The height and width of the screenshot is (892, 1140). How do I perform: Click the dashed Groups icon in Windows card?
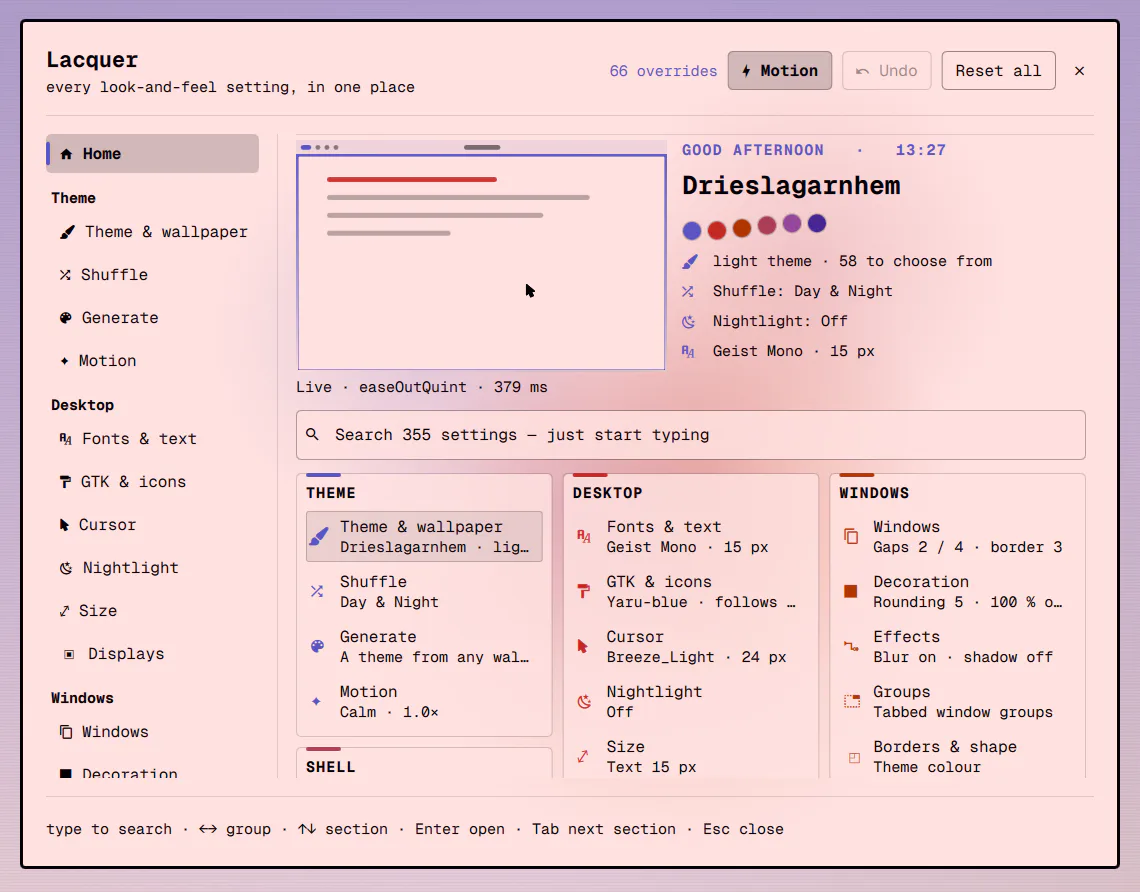coord(851,702)
